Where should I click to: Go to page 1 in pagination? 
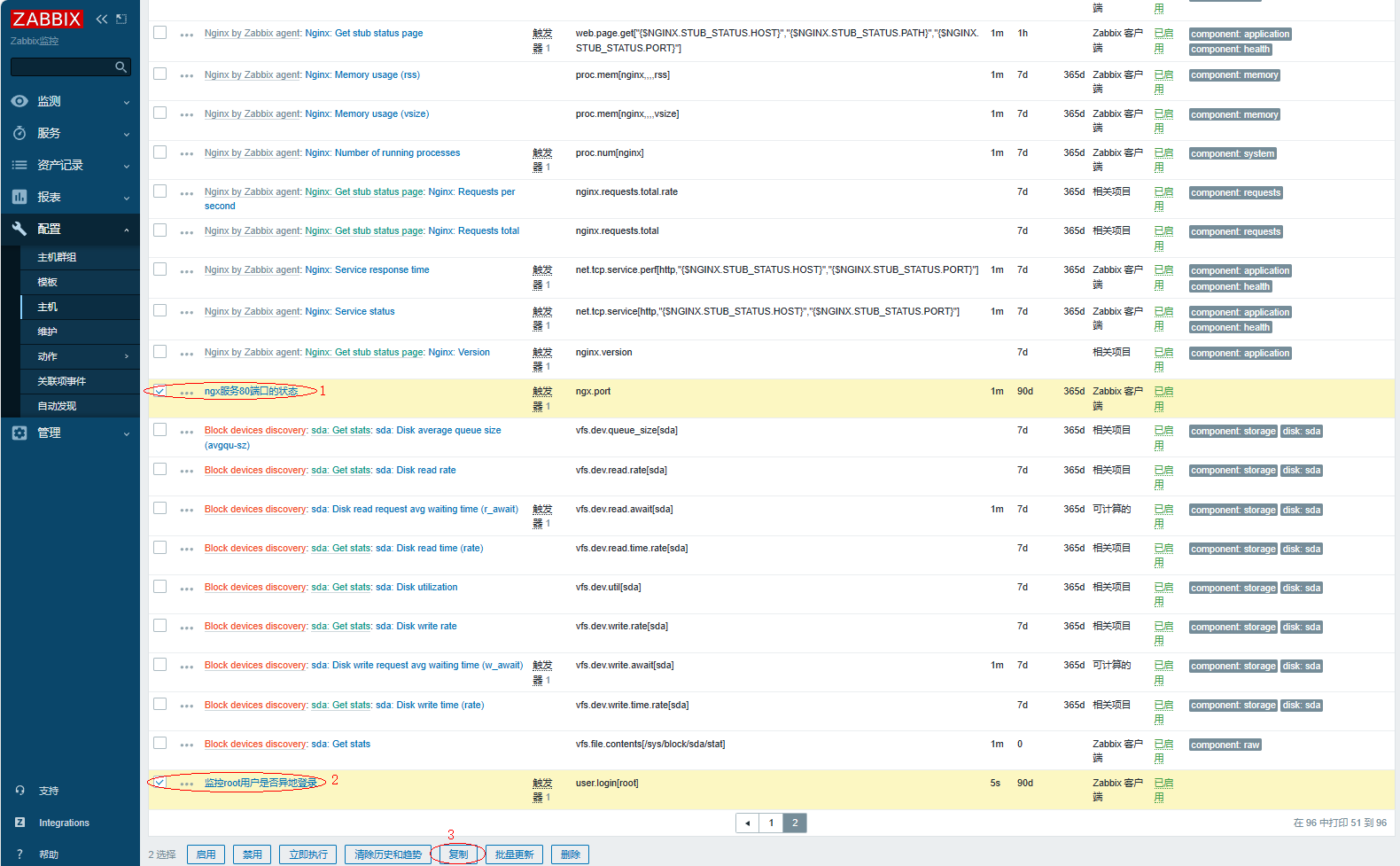[x=771, y=823]
